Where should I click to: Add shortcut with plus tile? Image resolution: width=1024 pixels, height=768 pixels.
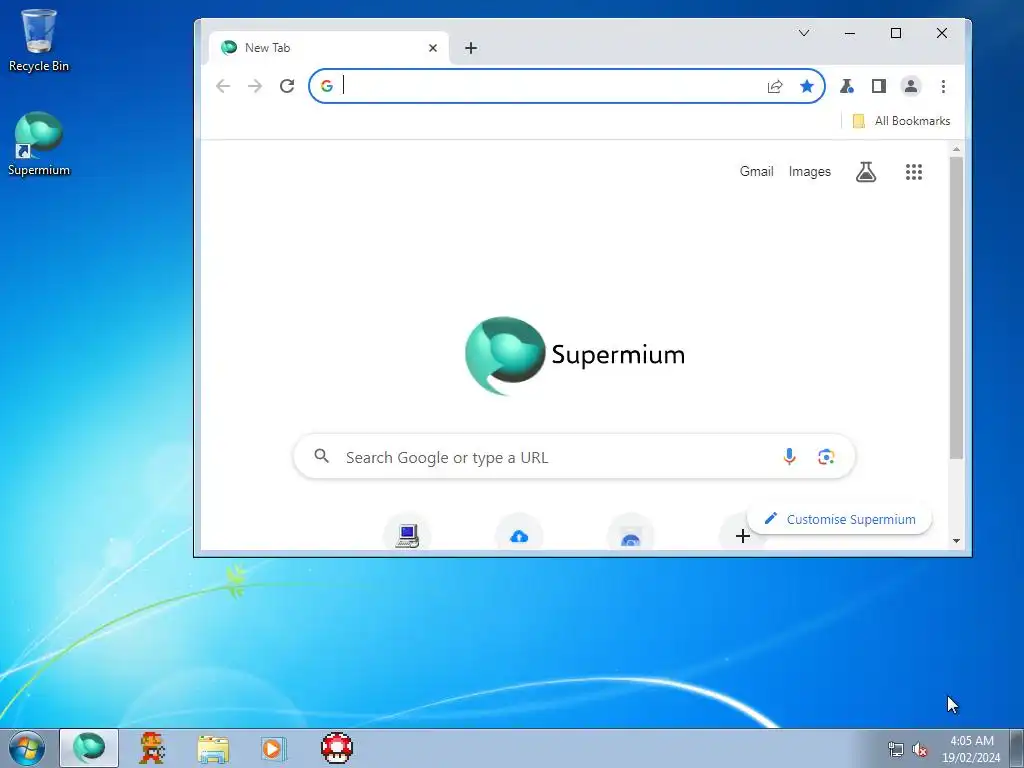(x=742, y=536)
